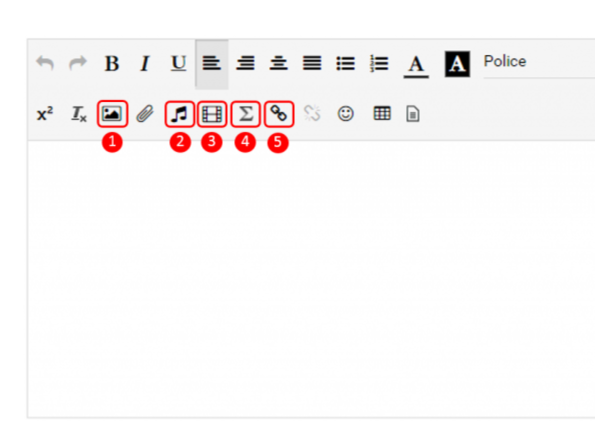This screenshot has width=595, height=433.
Task: Select right text alignment
Action: click(245, 63)
